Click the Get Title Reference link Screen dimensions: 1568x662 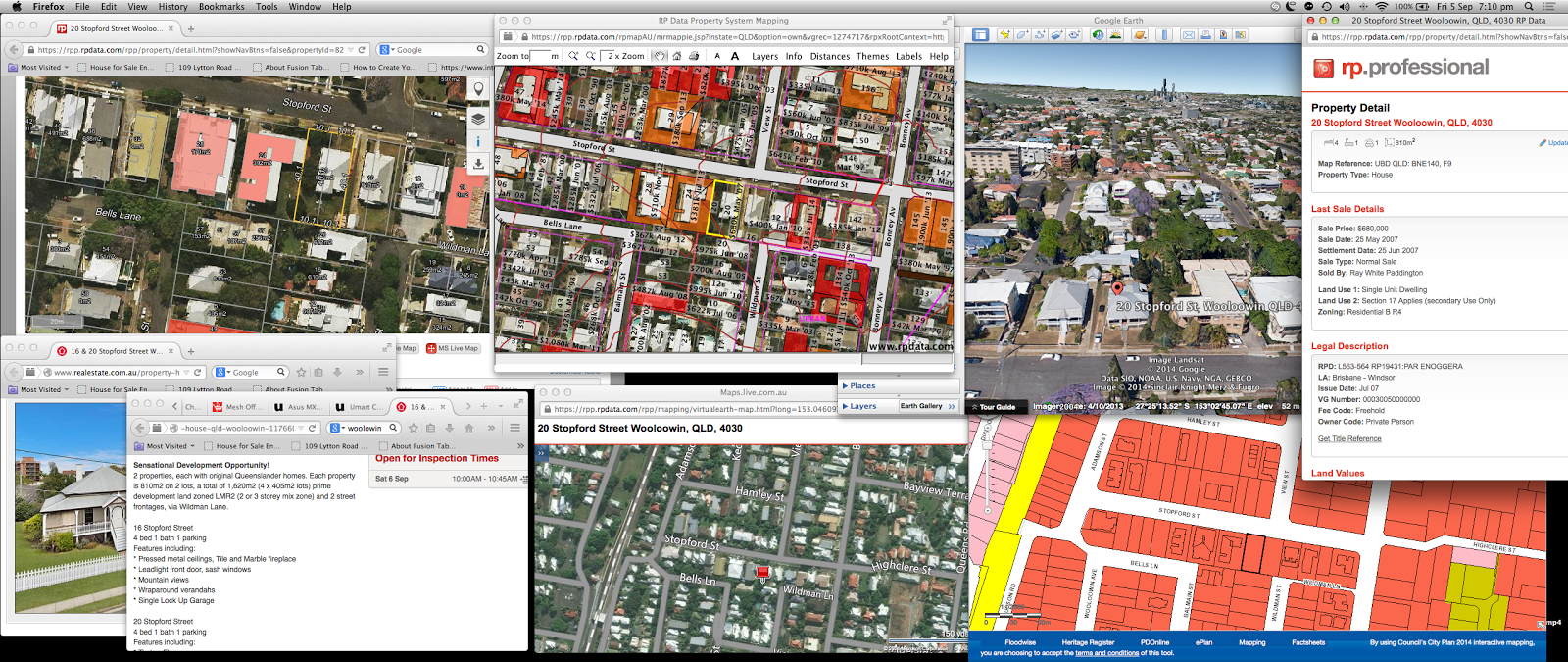(x=1349, y=438)
